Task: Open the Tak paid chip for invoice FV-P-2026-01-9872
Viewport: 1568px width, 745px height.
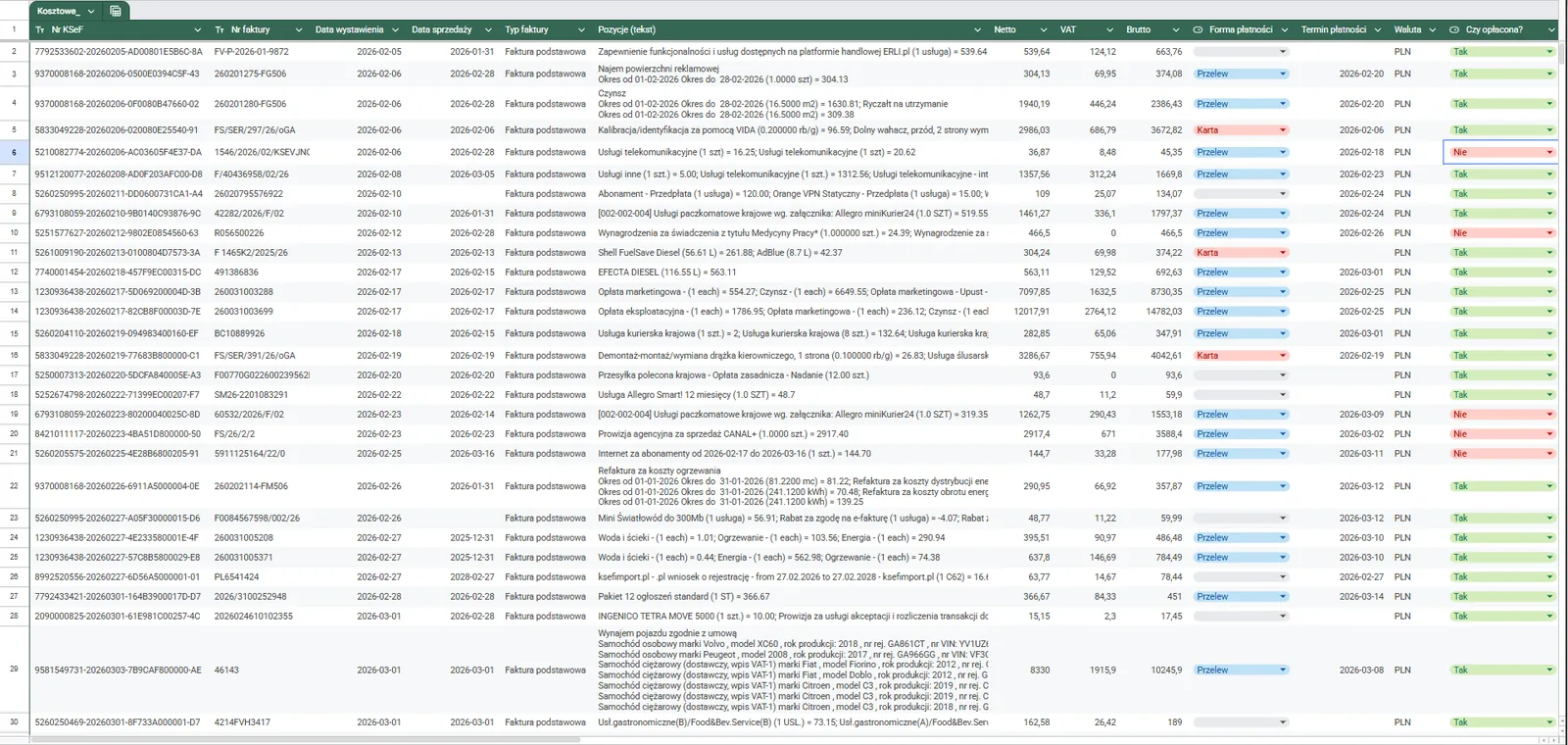Action: point(1501,51)
